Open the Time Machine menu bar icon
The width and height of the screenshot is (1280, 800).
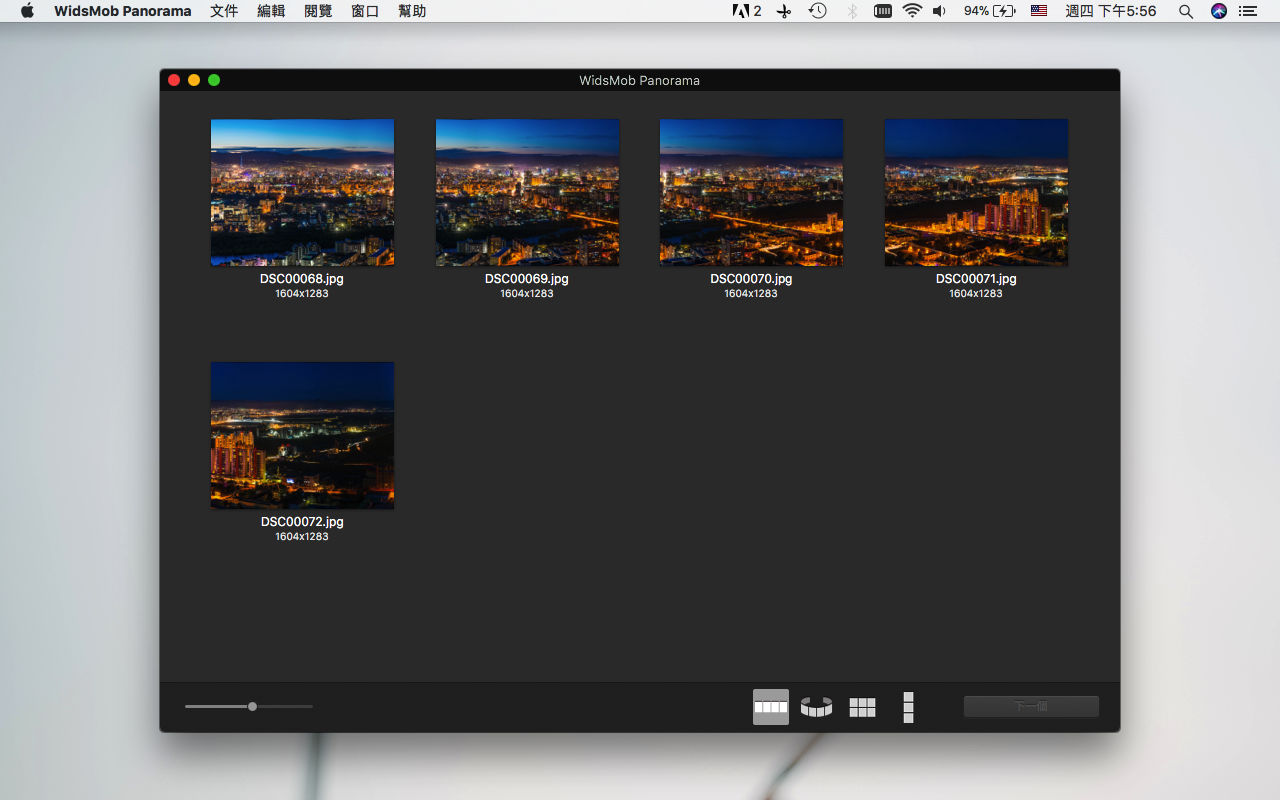click(818, 11)
